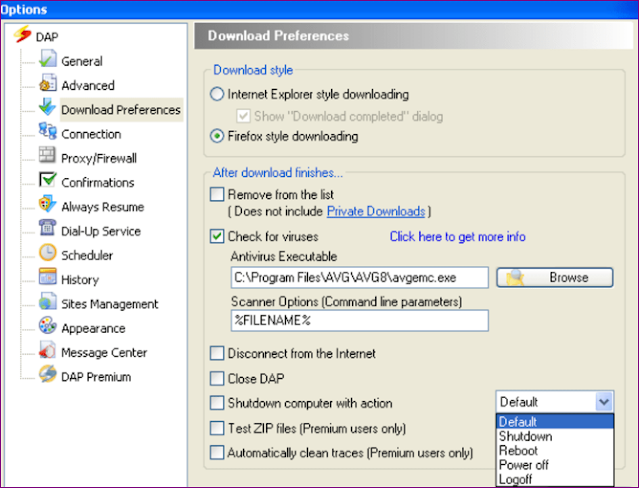Select Download Preferences in the tree

point(121,110)
